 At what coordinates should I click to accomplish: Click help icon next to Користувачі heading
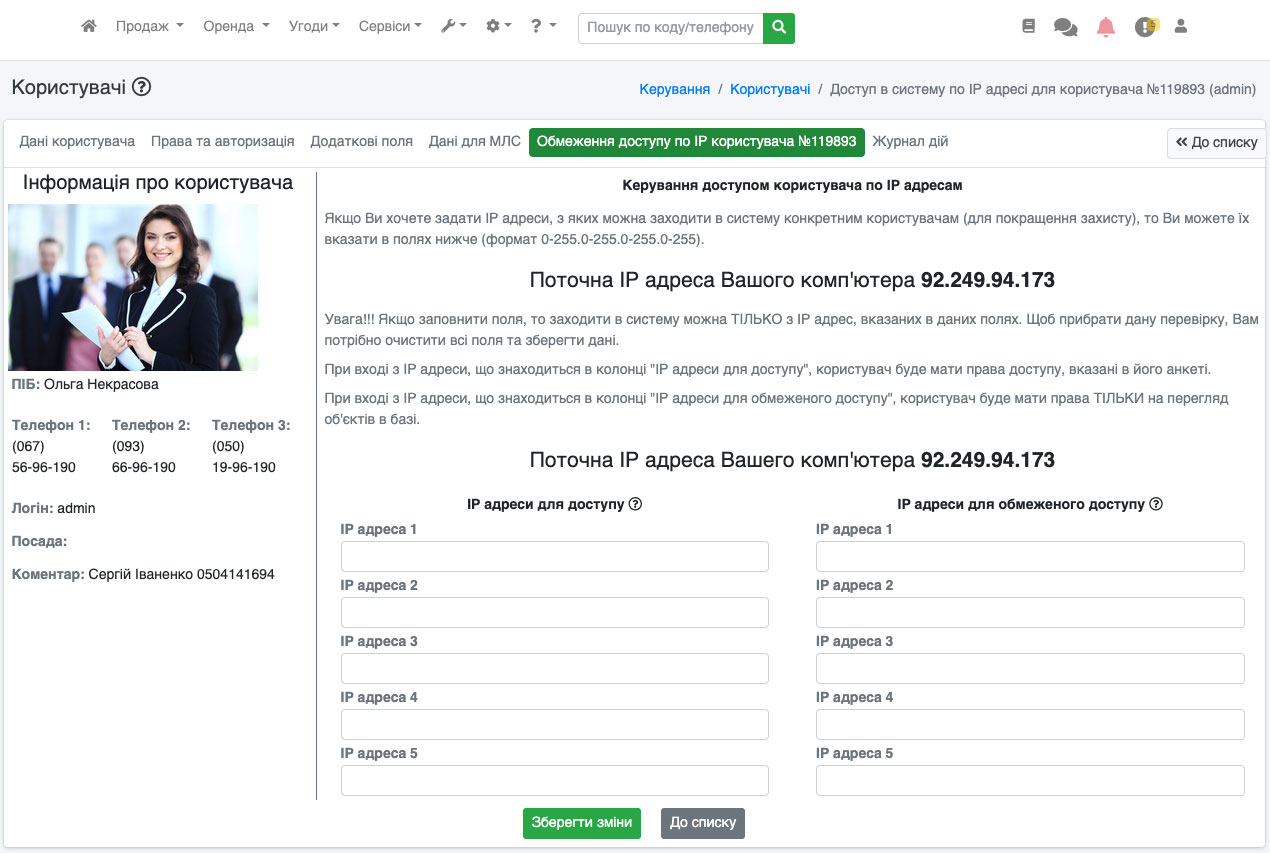(x=142, y=87)
